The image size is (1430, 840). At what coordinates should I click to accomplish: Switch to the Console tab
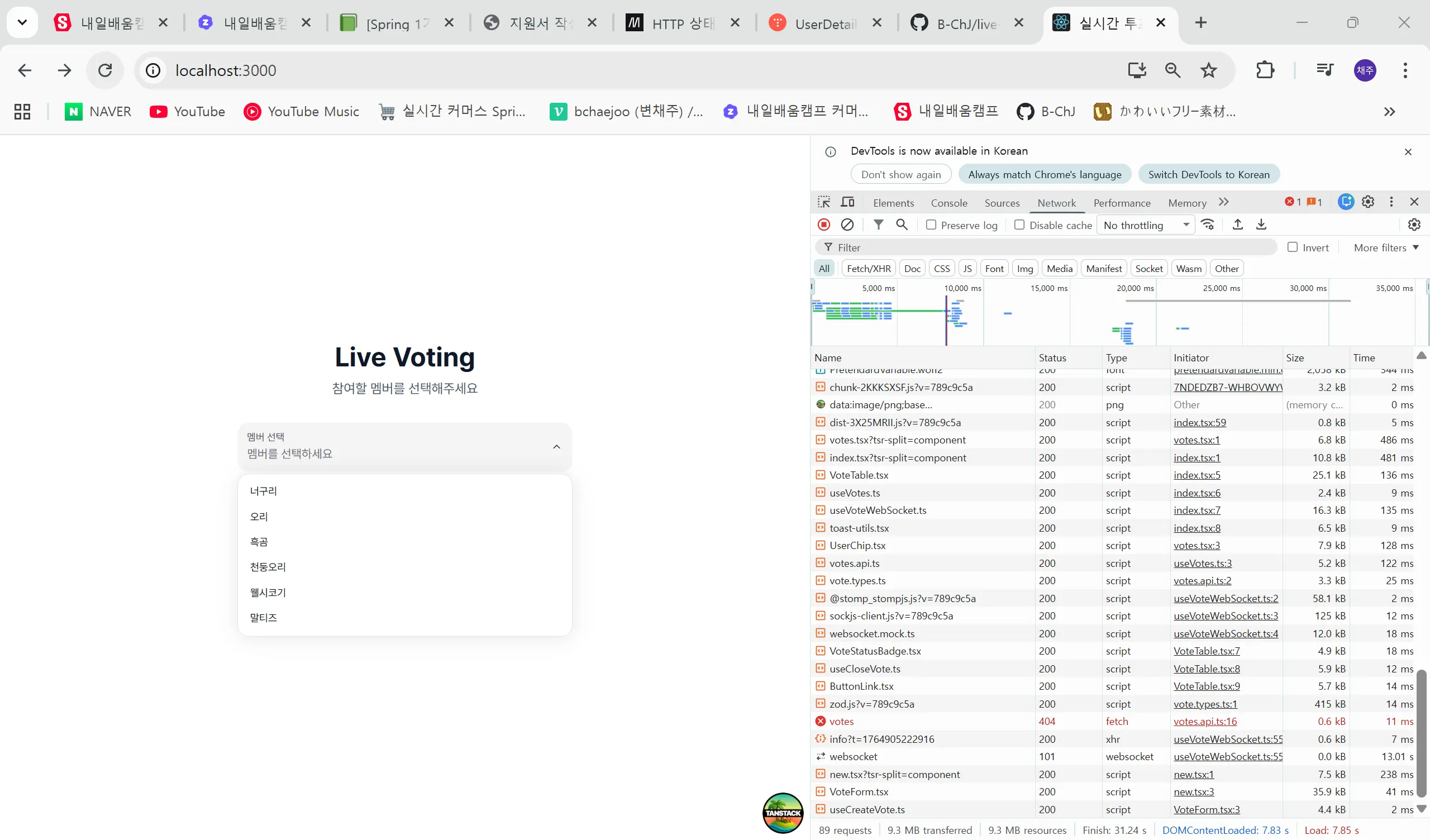point(949,203)
